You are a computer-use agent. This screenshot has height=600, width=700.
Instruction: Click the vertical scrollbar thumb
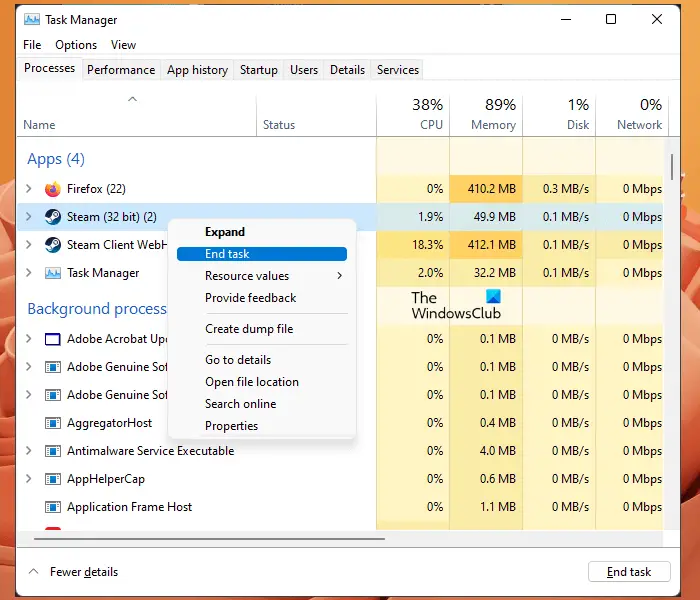pos(671,167)
